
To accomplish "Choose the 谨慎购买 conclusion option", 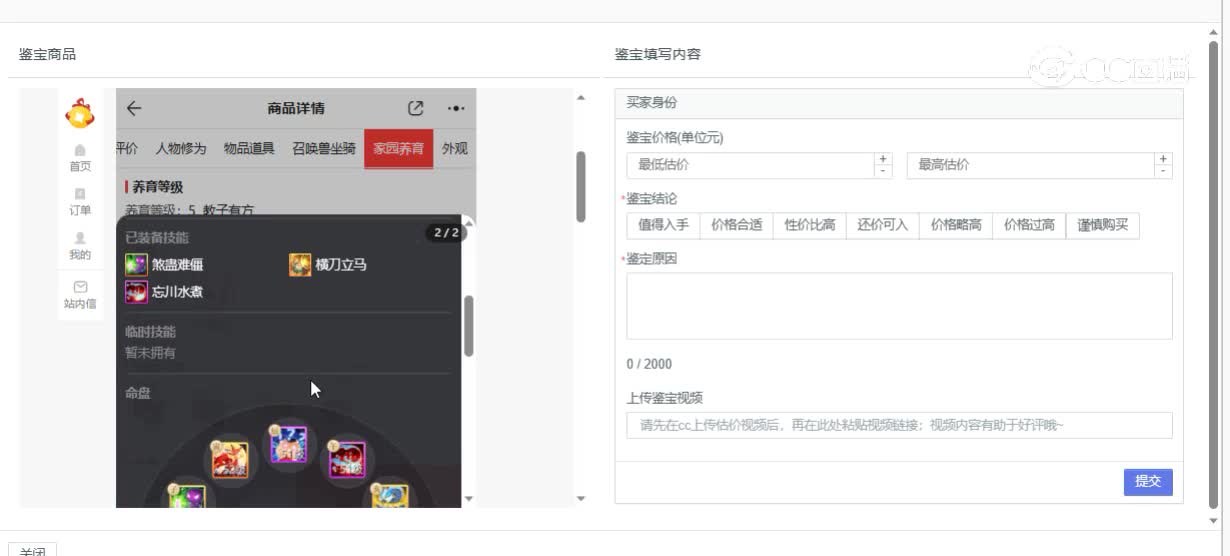I will (1102, 225).
